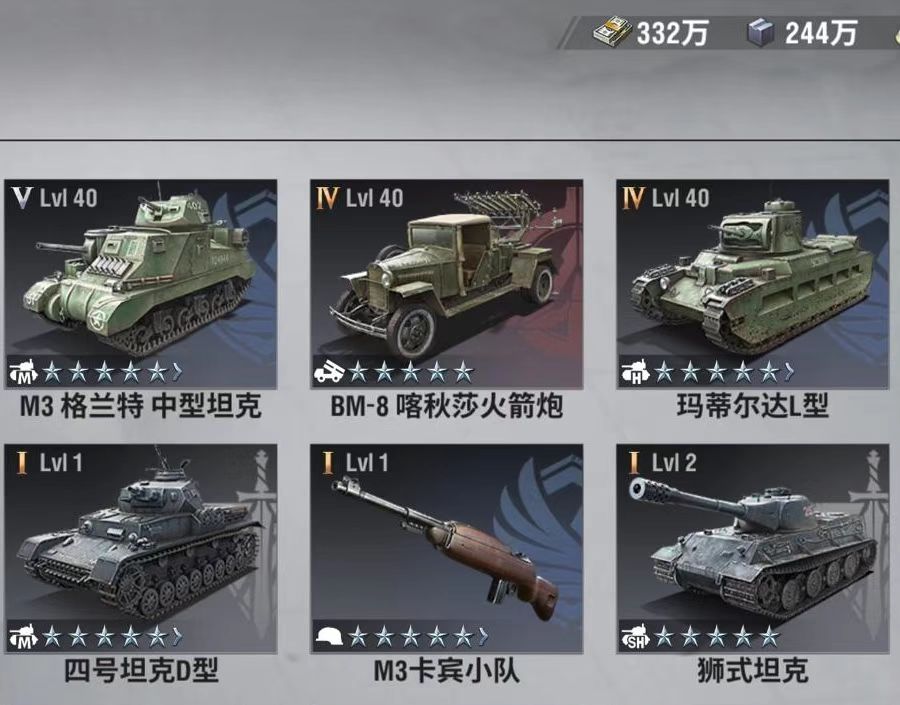Click the cash stack currency icon
This screenshot has height=705, width=900.
tap(612, 32)
